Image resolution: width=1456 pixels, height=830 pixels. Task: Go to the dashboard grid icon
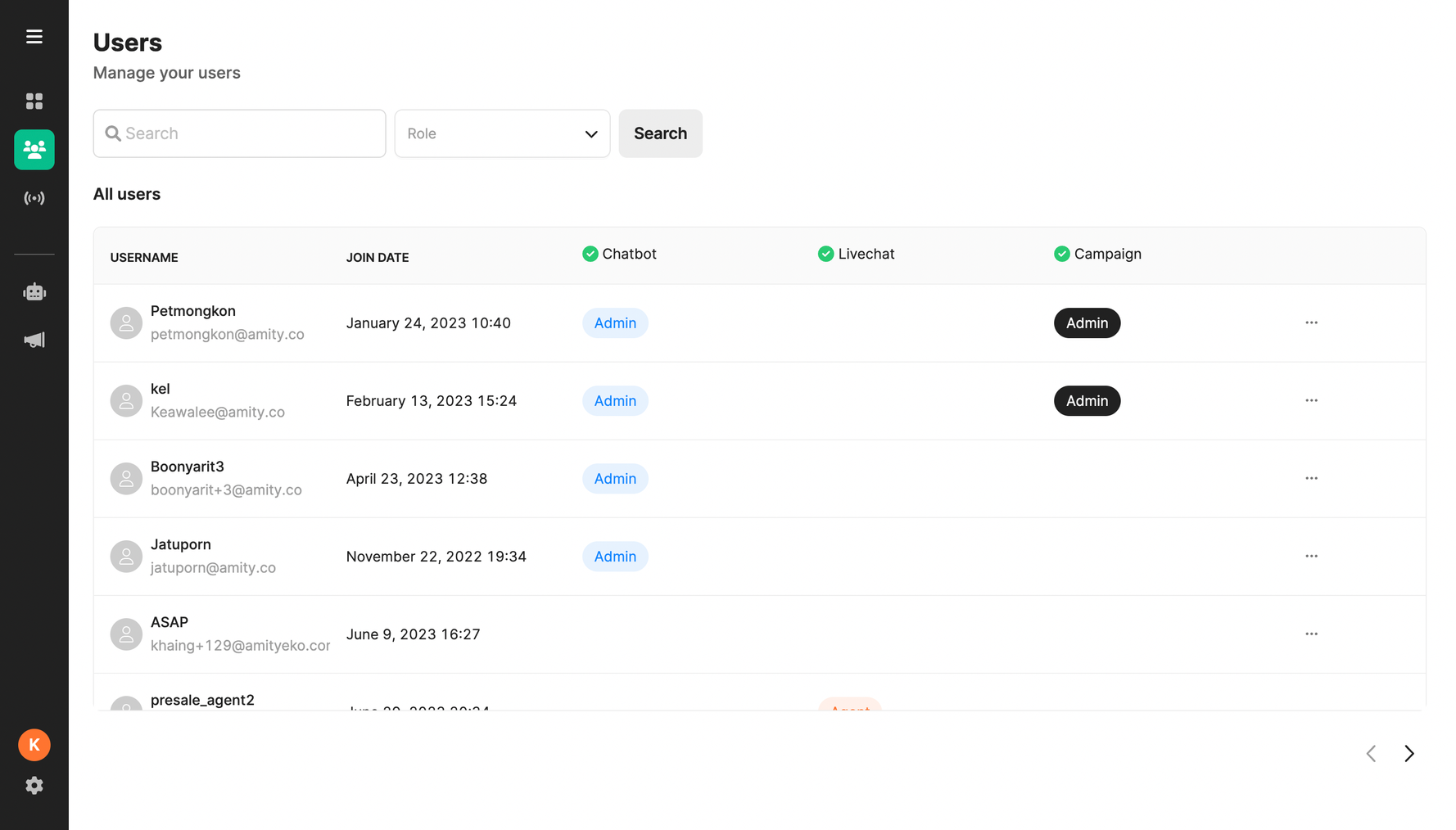[x=34, y=101]
